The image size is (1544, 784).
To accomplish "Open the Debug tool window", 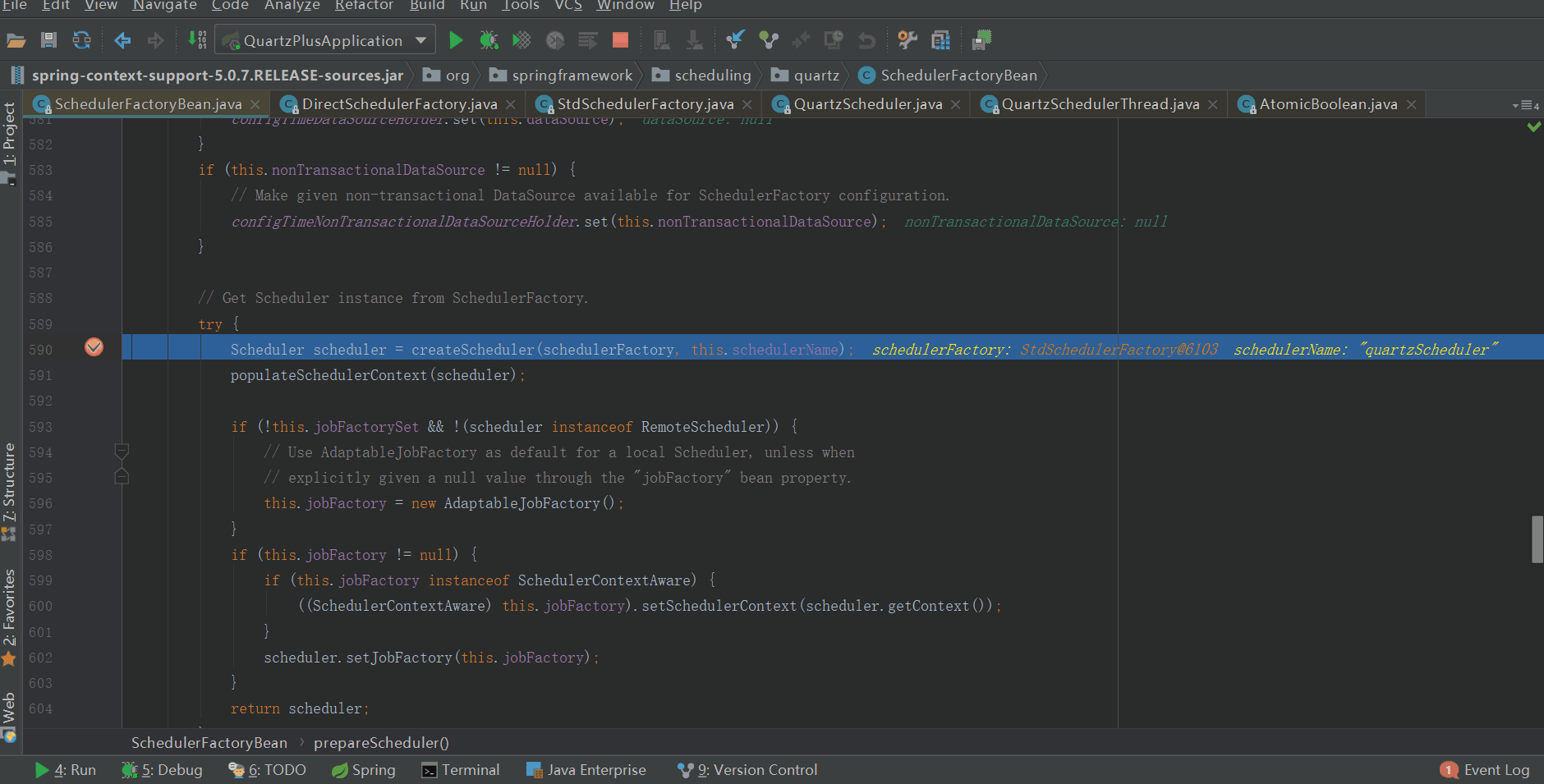I will click(162, 770).
